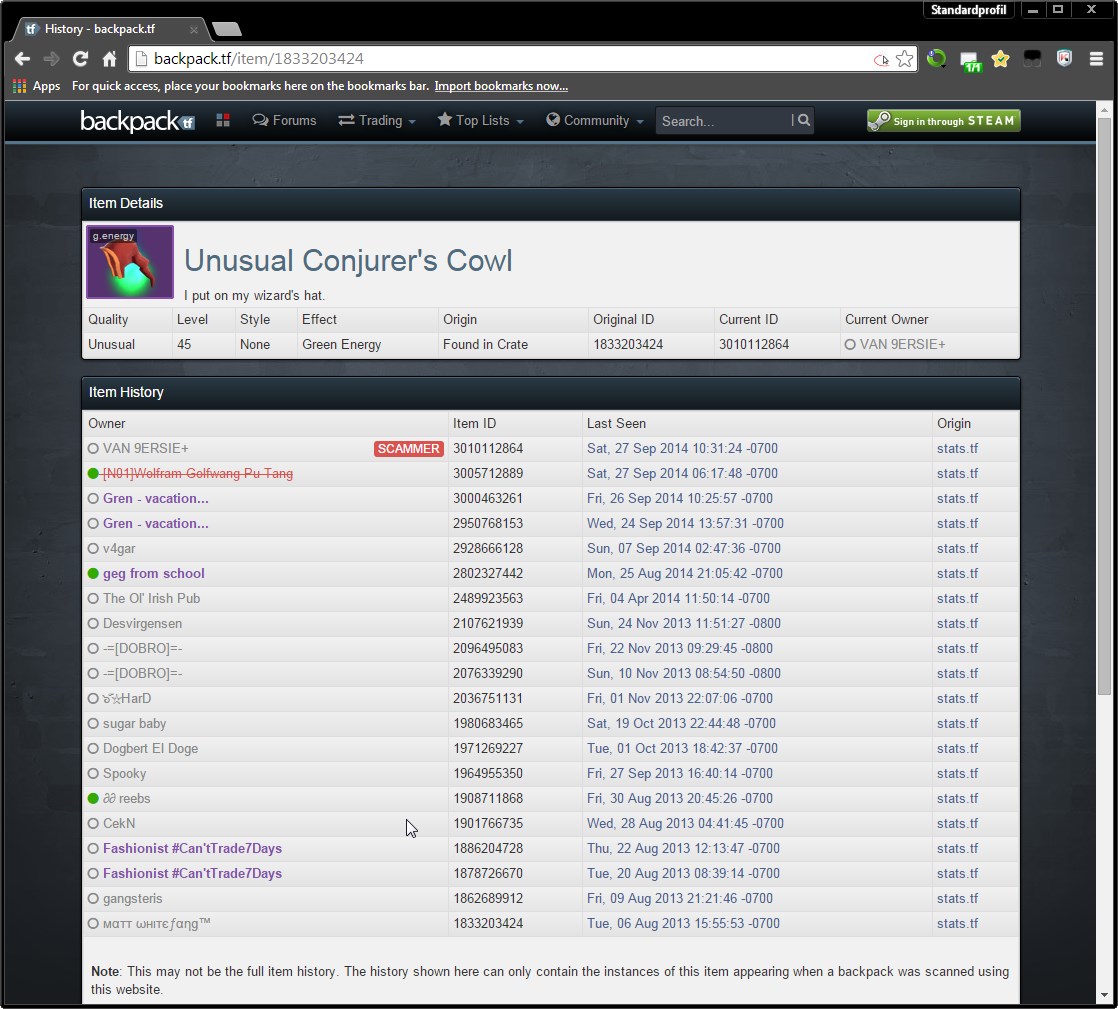Click the shield extension icon
Viewport: 1118px width, 1009px height.
click(1064, 58)
